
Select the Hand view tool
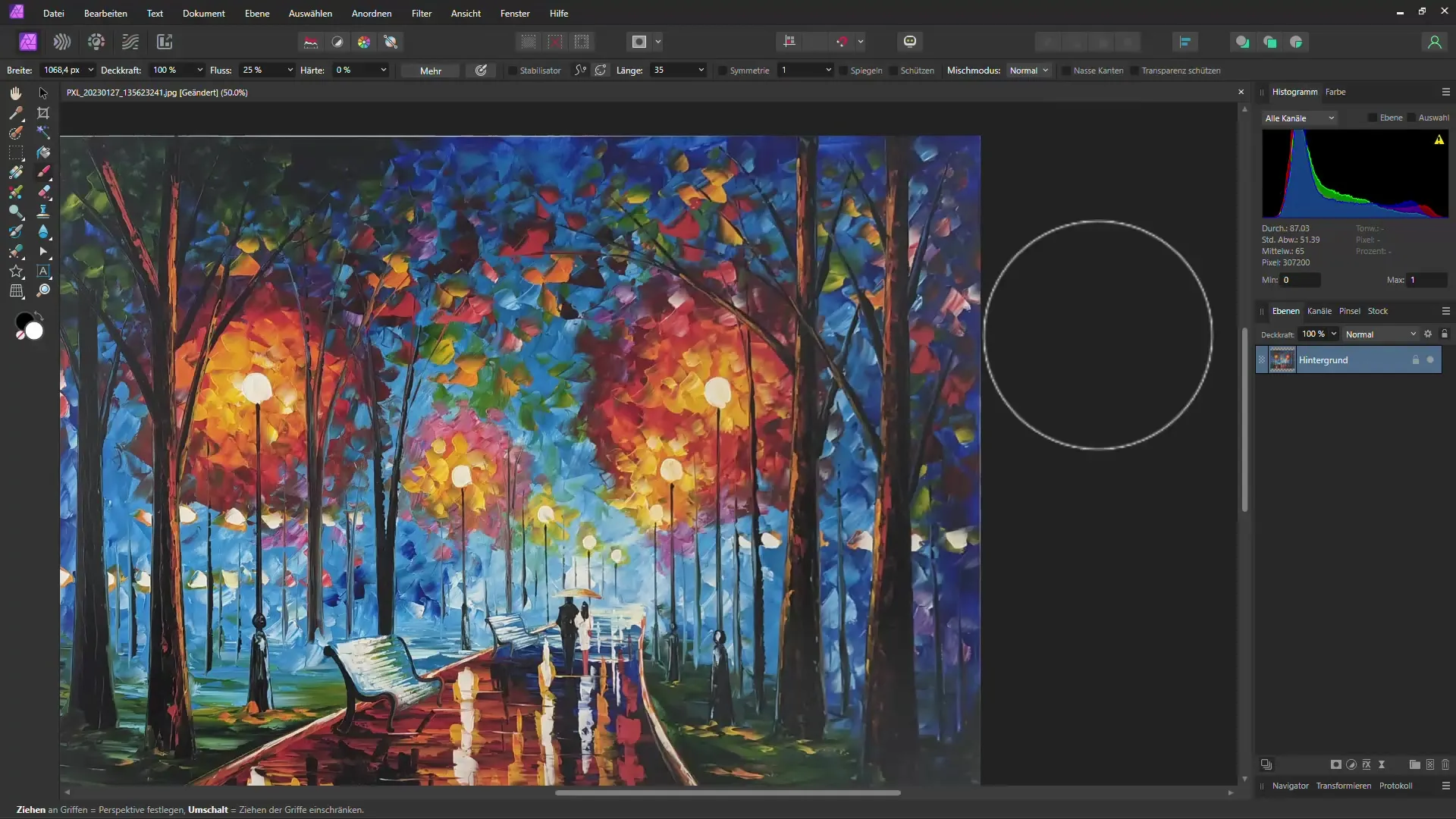(15, 93)
